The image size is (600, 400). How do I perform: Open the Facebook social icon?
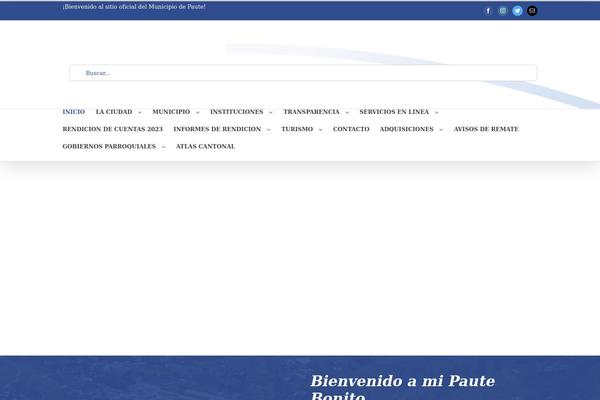point(488,11)
